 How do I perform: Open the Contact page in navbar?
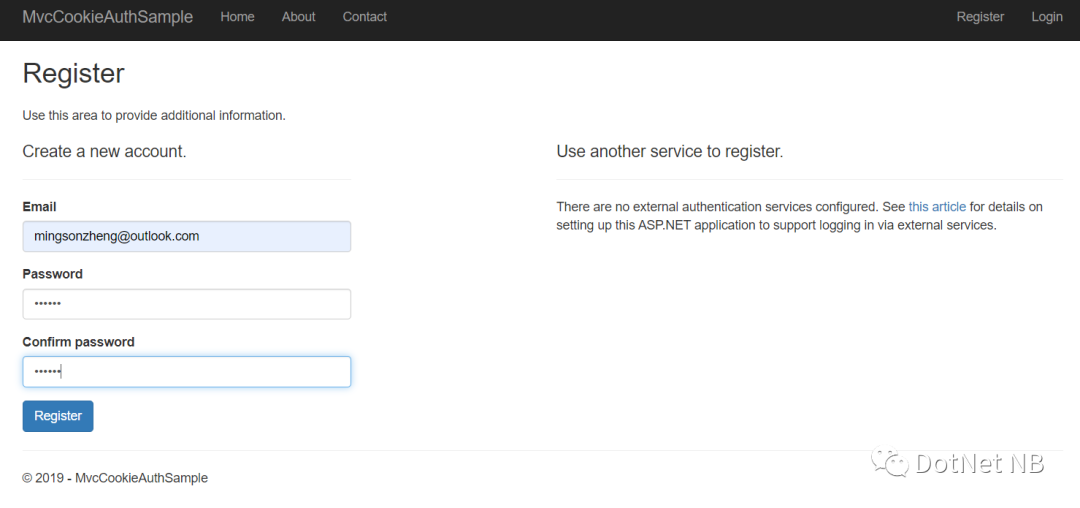pos(364,17)
